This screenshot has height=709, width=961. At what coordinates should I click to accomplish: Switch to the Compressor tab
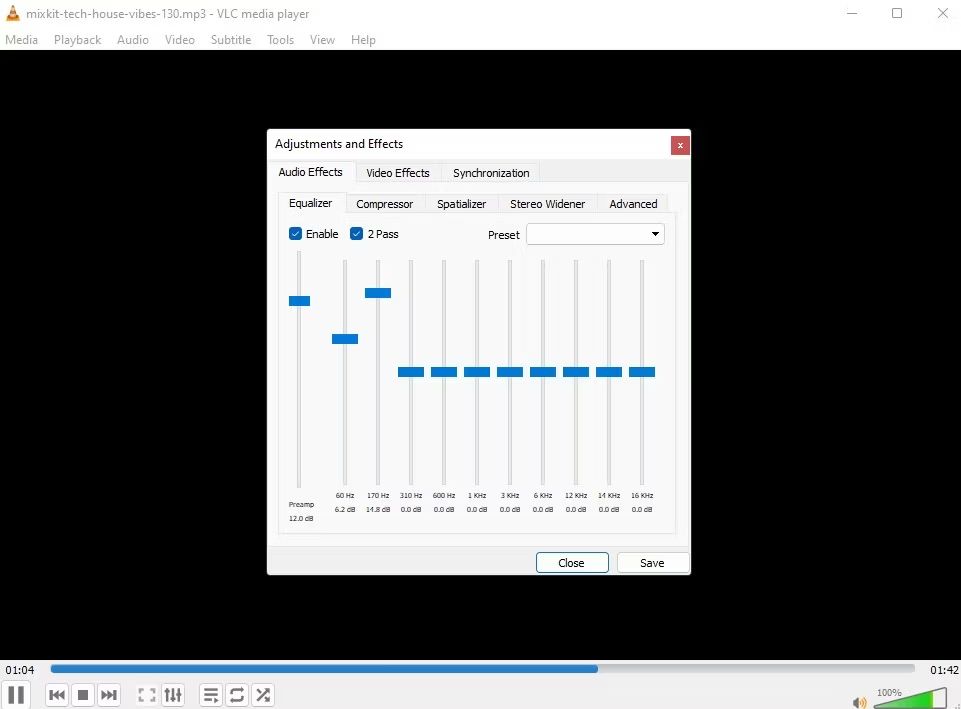tap(384, 204)
